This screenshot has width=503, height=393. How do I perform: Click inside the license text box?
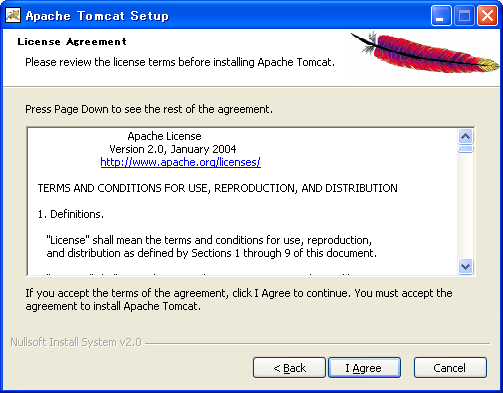243,201
